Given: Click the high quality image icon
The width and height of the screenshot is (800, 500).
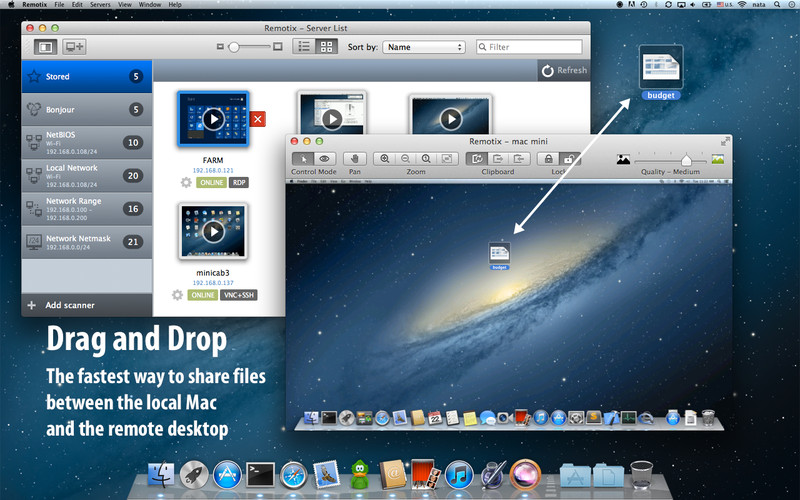Looking at the screenshot, I should pos(718,159).
